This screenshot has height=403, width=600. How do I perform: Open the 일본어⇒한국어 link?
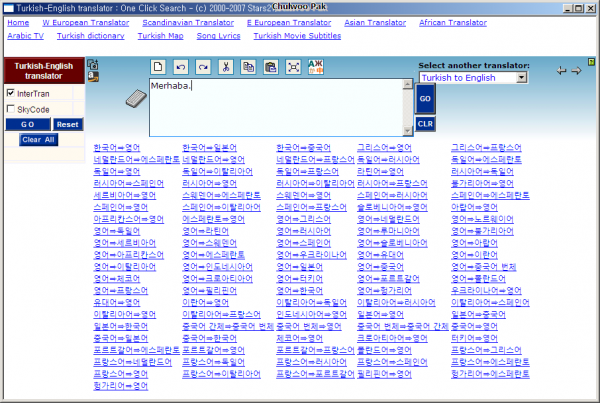click(121, 326)
